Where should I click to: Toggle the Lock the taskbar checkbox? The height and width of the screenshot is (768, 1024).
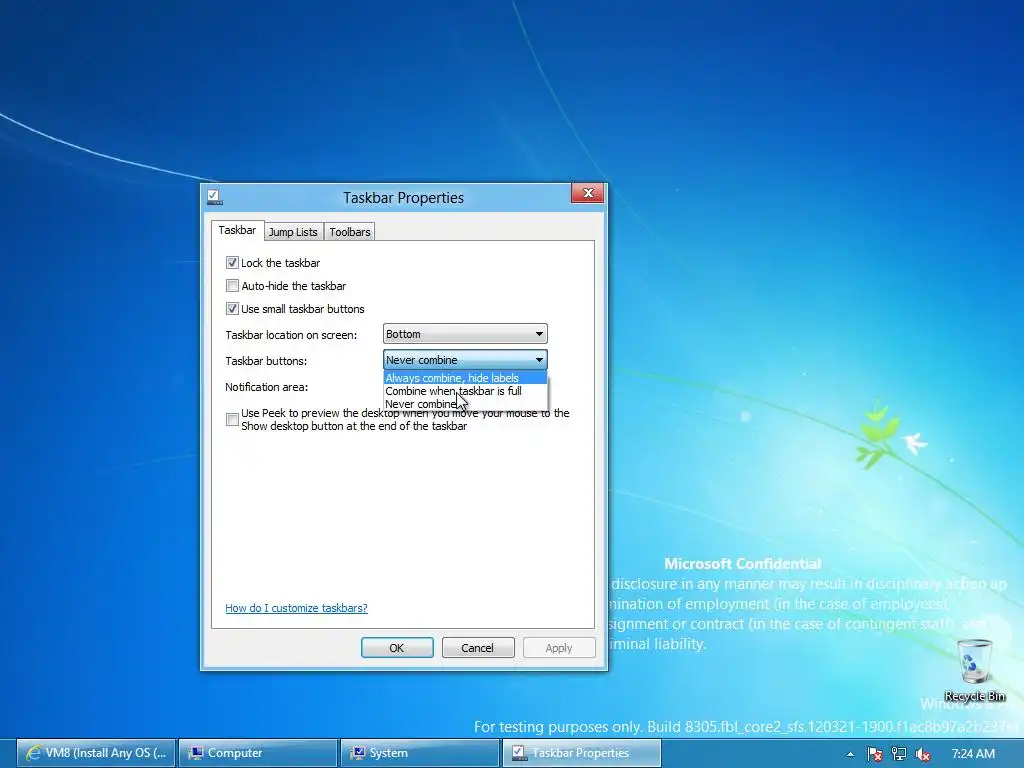(232, 263)
